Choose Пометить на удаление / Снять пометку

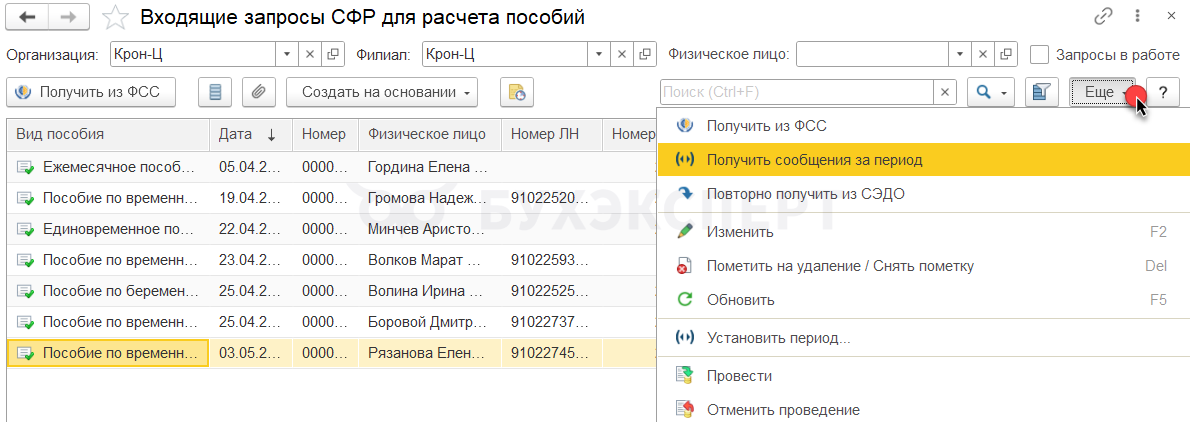tap(923, 266)
